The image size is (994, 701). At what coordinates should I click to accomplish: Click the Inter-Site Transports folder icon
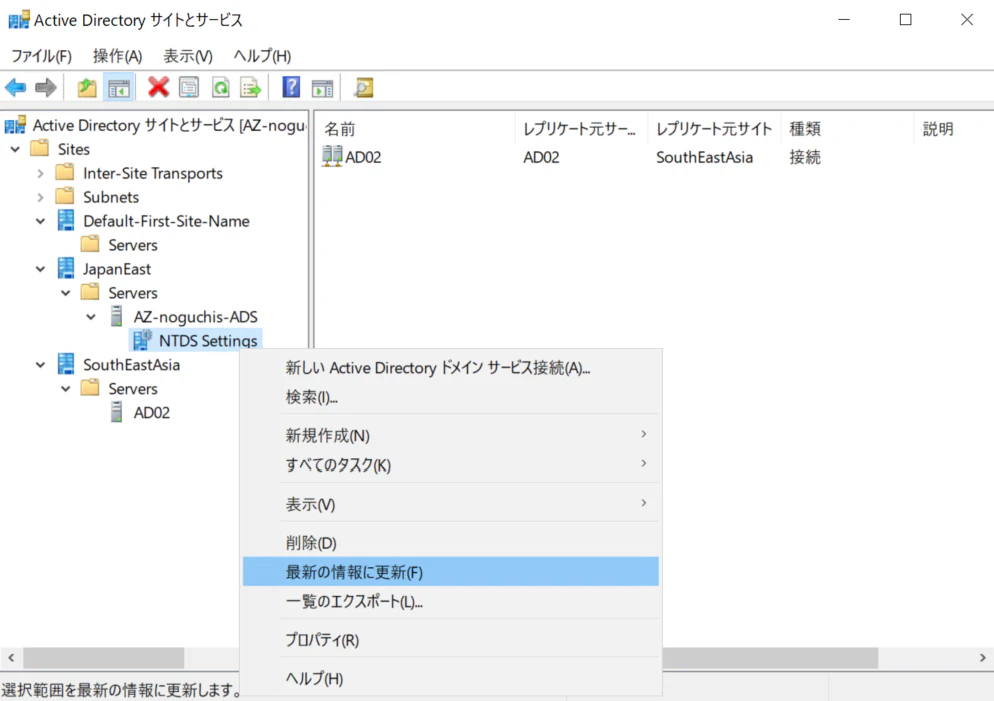coord(65,172)
